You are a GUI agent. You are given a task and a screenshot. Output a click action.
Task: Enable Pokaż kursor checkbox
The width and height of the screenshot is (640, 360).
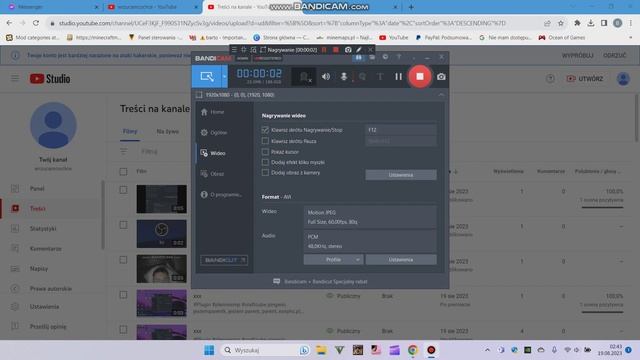point(265,151)
